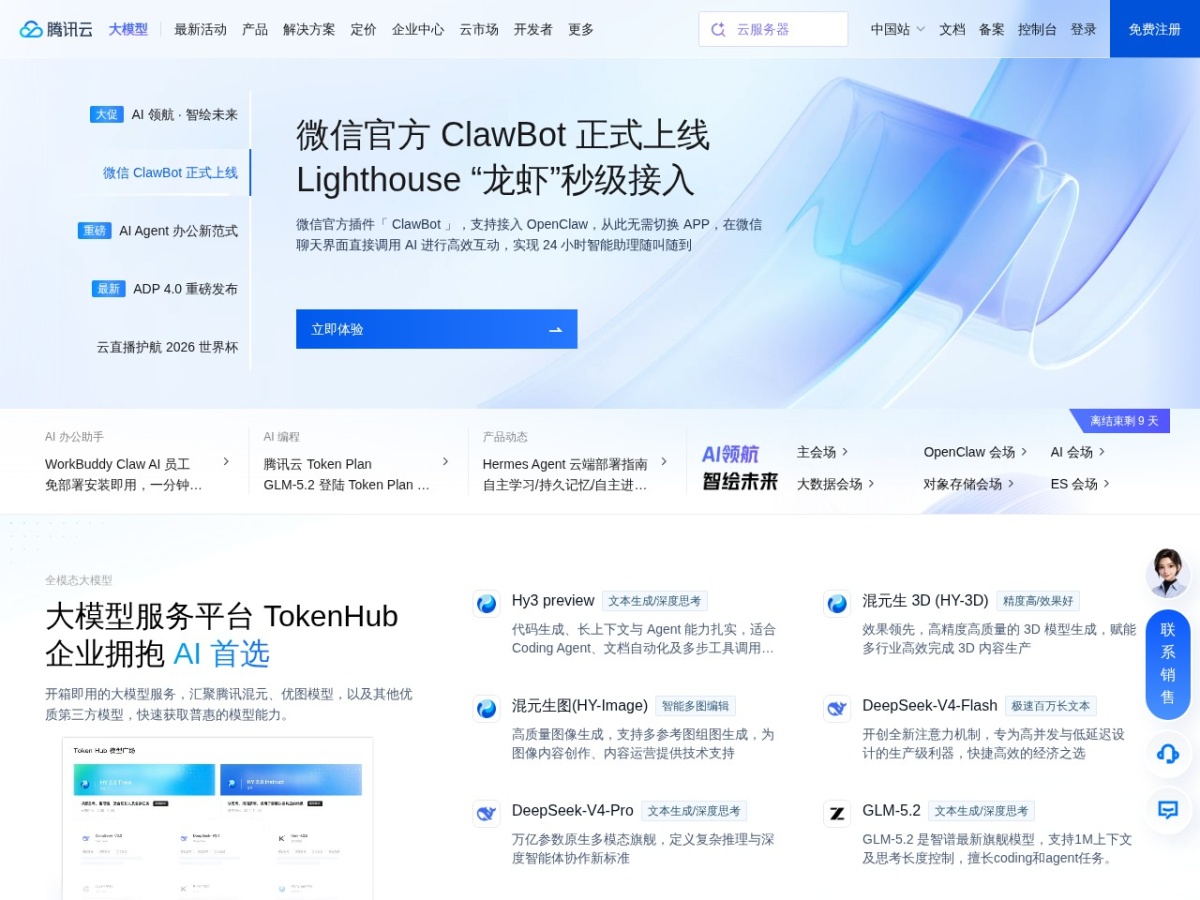This screenshot has height=900, width=1200.
Task: Click the Hy3 preview model title
Action: tap(553, 600)
